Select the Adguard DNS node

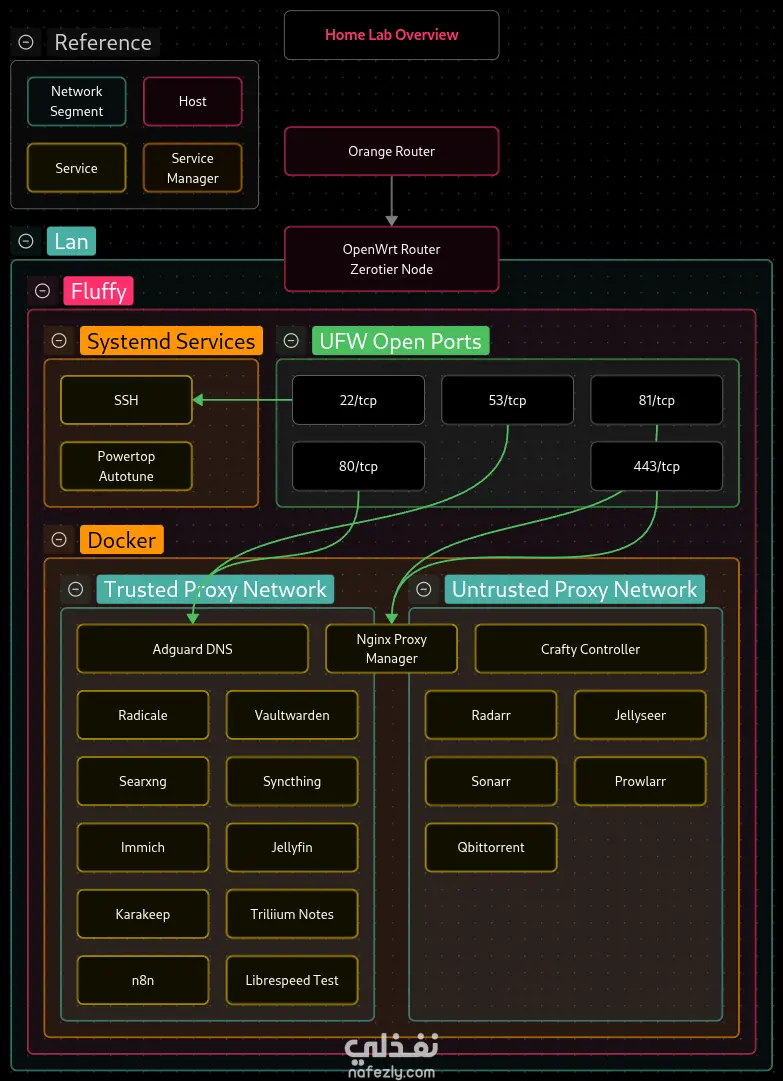pos(192,649)
